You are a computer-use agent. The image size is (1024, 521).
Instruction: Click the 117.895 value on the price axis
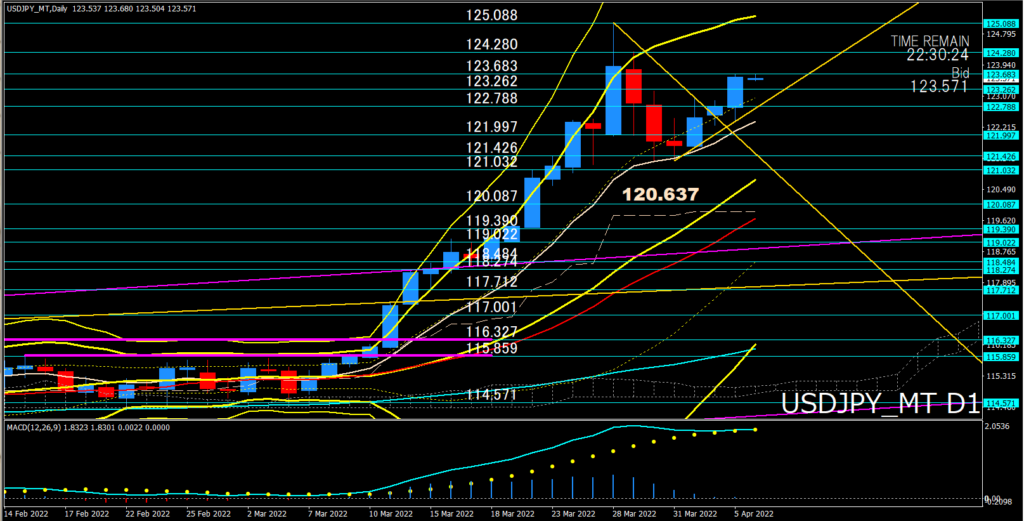pyautogui.click(x=1000, y=283)
